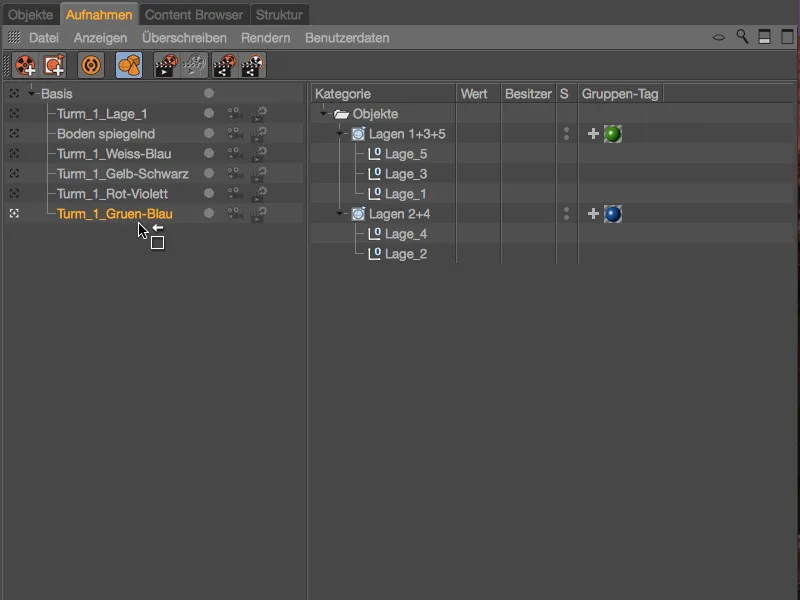Click the camera icon on Boden spiegelnd row
This screenshot has width=800, height=600.
tap(234, 133)
